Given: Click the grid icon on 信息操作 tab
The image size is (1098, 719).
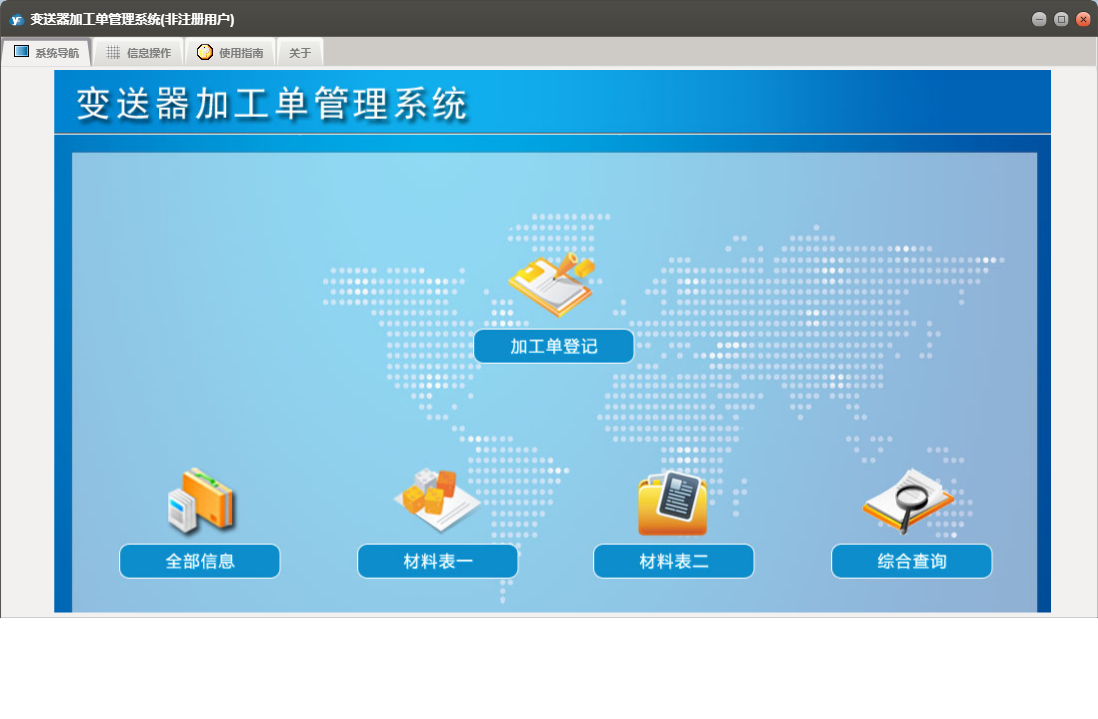Looking at the screenshot, I should pyautogui.click(x=113, y=53).
